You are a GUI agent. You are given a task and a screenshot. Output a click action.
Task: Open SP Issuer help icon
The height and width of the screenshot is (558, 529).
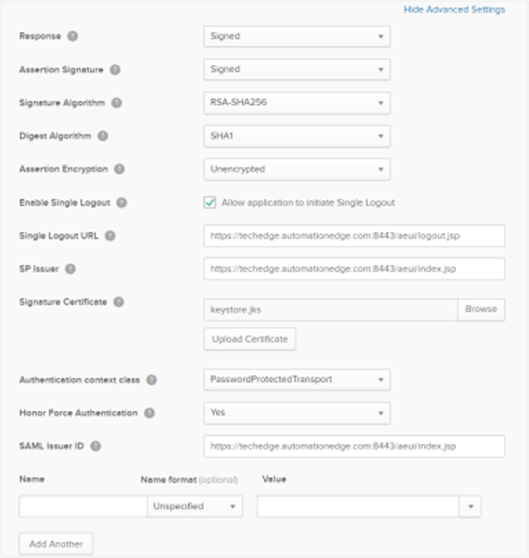pyautogui.click(x=70, y=269)
